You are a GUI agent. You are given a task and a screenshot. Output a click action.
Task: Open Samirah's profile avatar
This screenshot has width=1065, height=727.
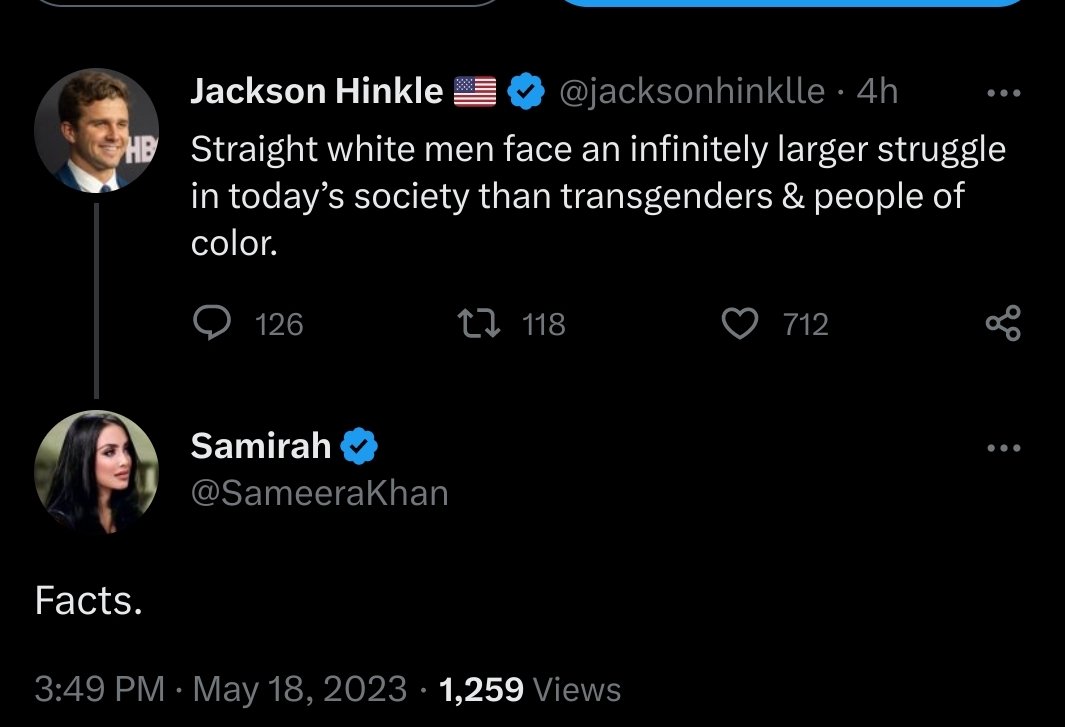(97, 472)
